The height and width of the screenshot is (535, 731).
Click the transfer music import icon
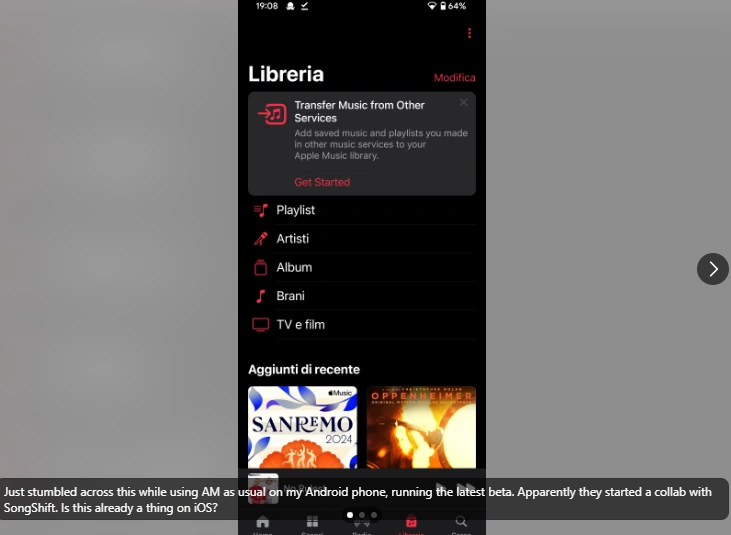coord(272,114)
